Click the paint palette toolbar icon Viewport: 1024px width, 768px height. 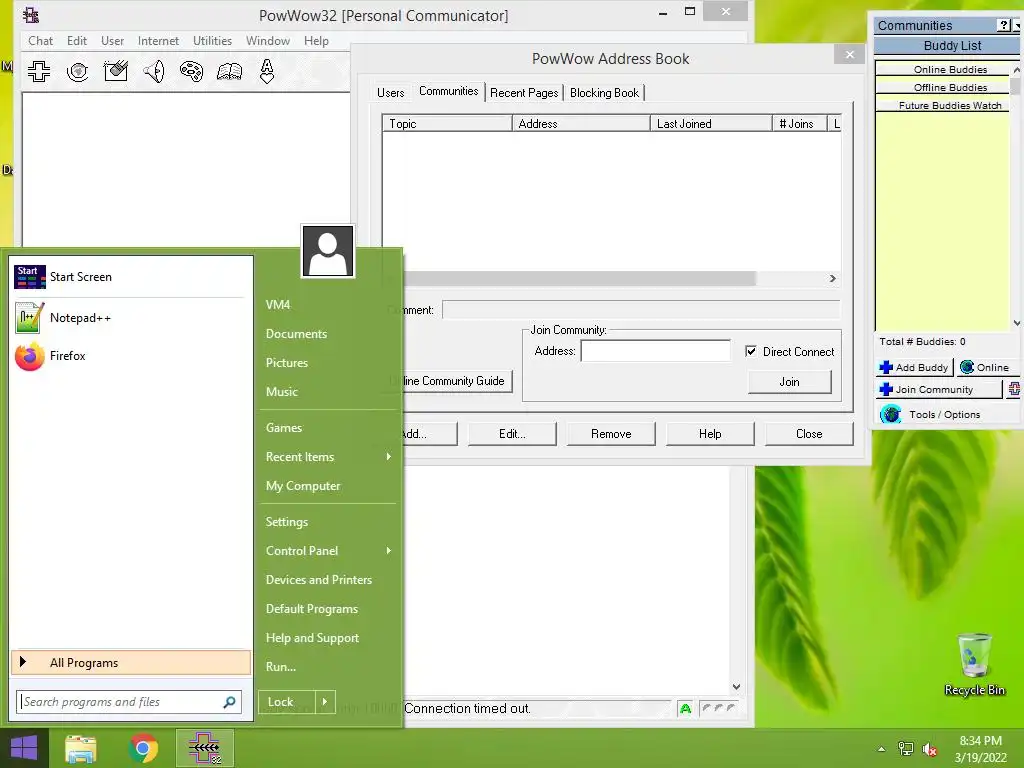pos(191,71)
